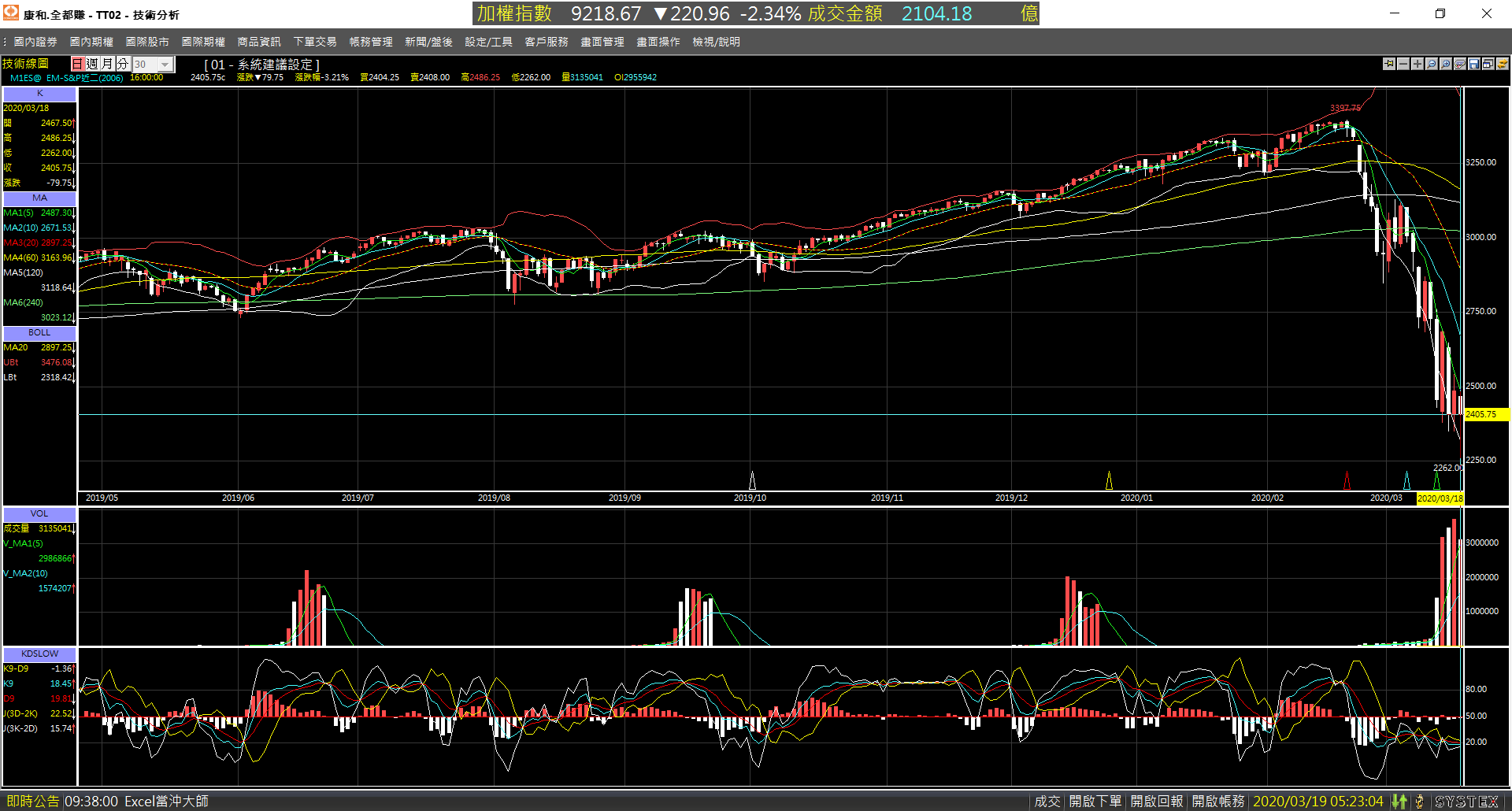Click the BOLL panel header
1512x811 pixels.
[x=39, y=333]
